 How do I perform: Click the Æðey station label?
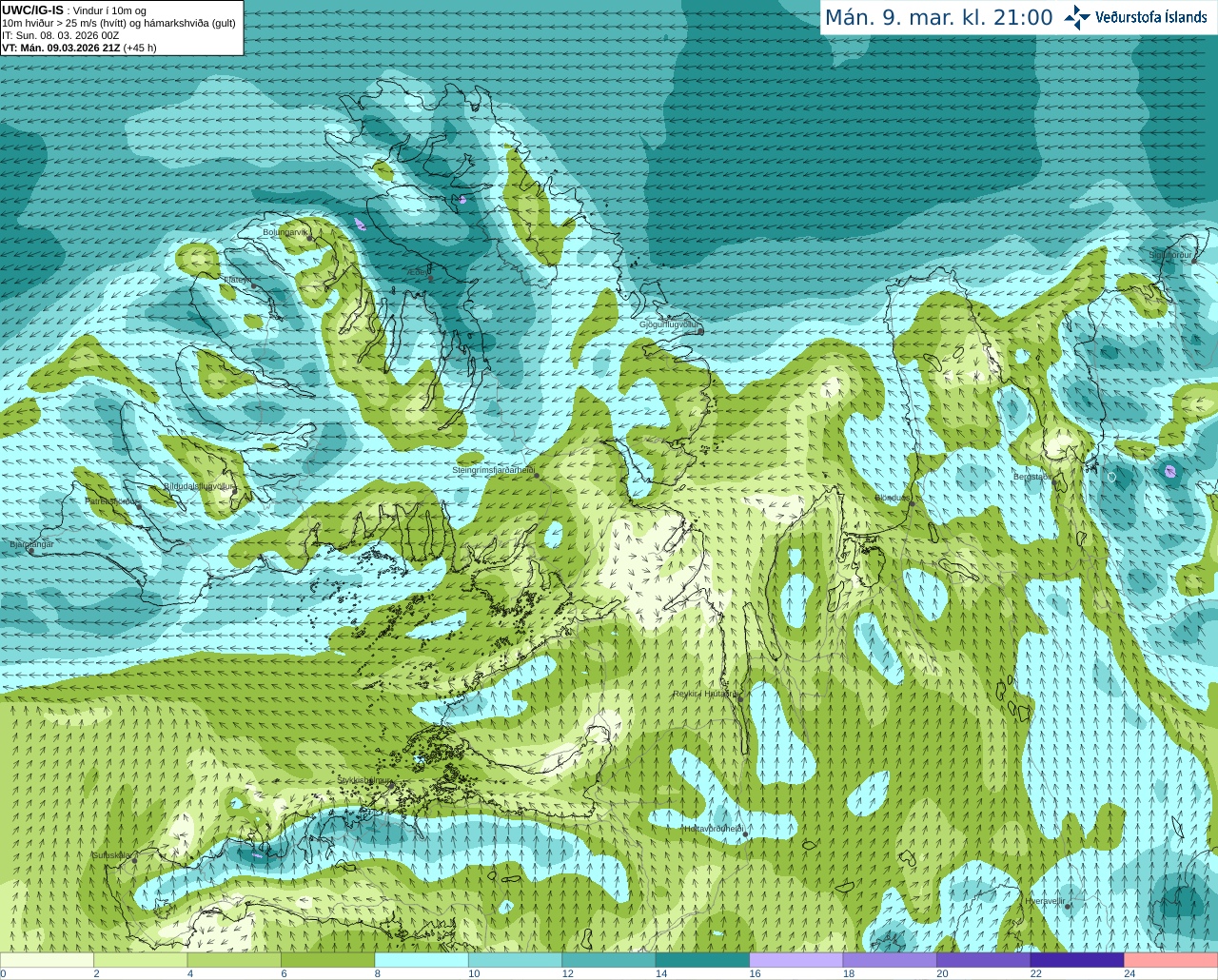pyautogui.click(x=419, y=271)
